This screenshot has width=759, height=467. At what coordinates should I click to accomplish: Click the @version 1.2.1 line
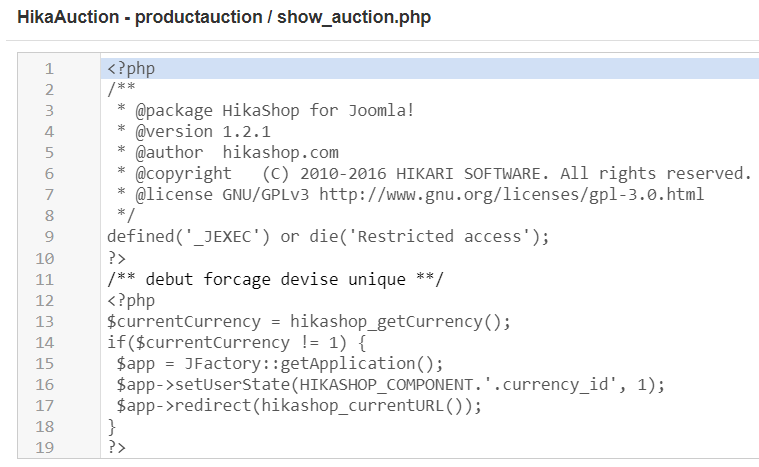click(194, 132)
